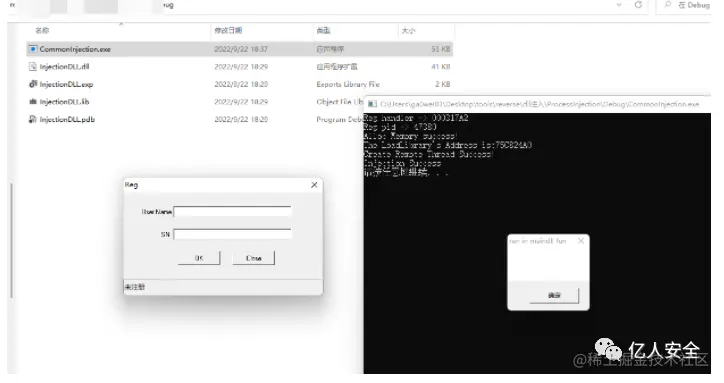The height and width of the screenshot is (383, 724).
Task: Click the 'Exports Library File' type cell
Action: (x=348, y=84)
